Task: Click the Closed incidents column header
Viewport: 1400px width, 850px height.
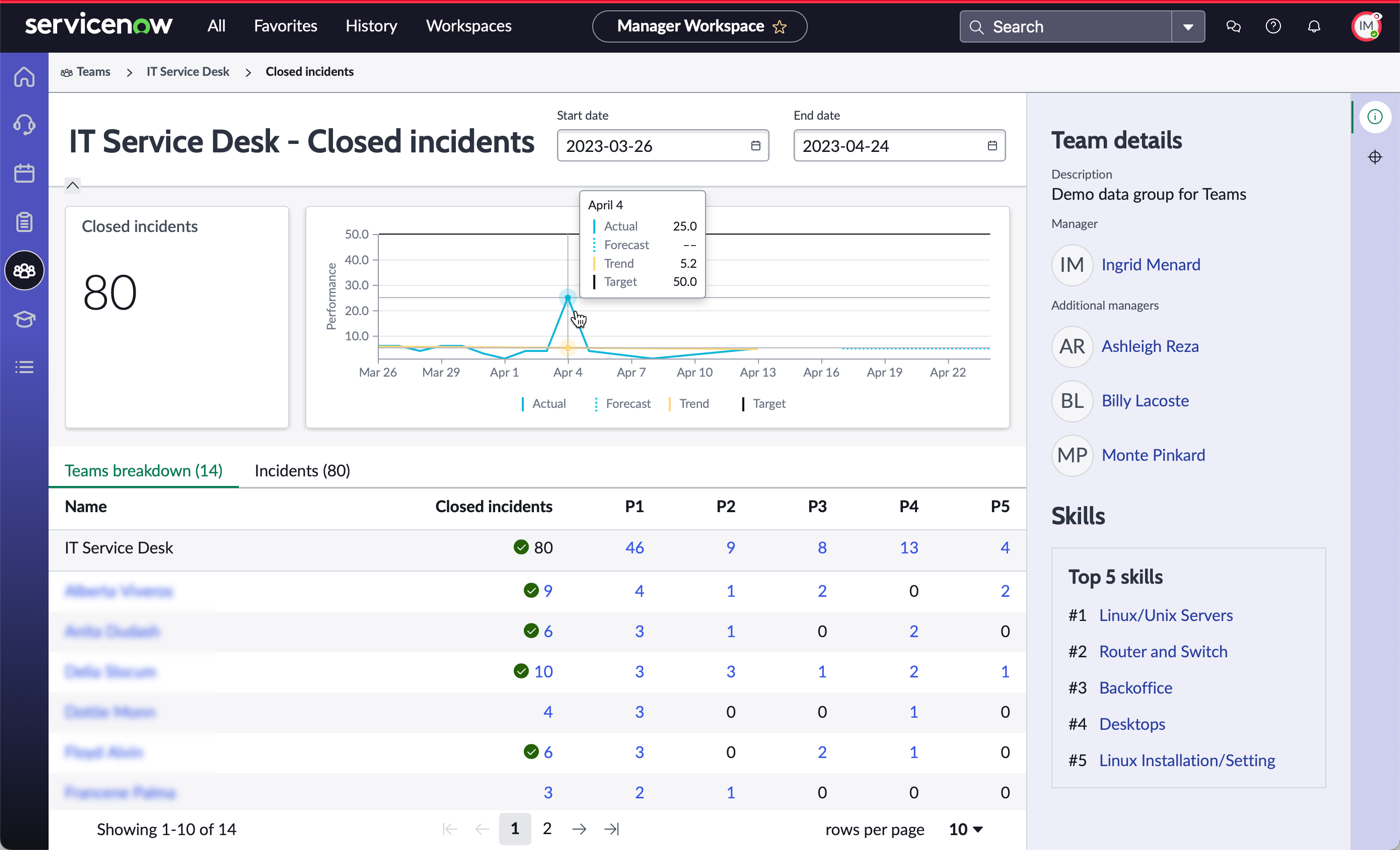Action: pos(494,507)
